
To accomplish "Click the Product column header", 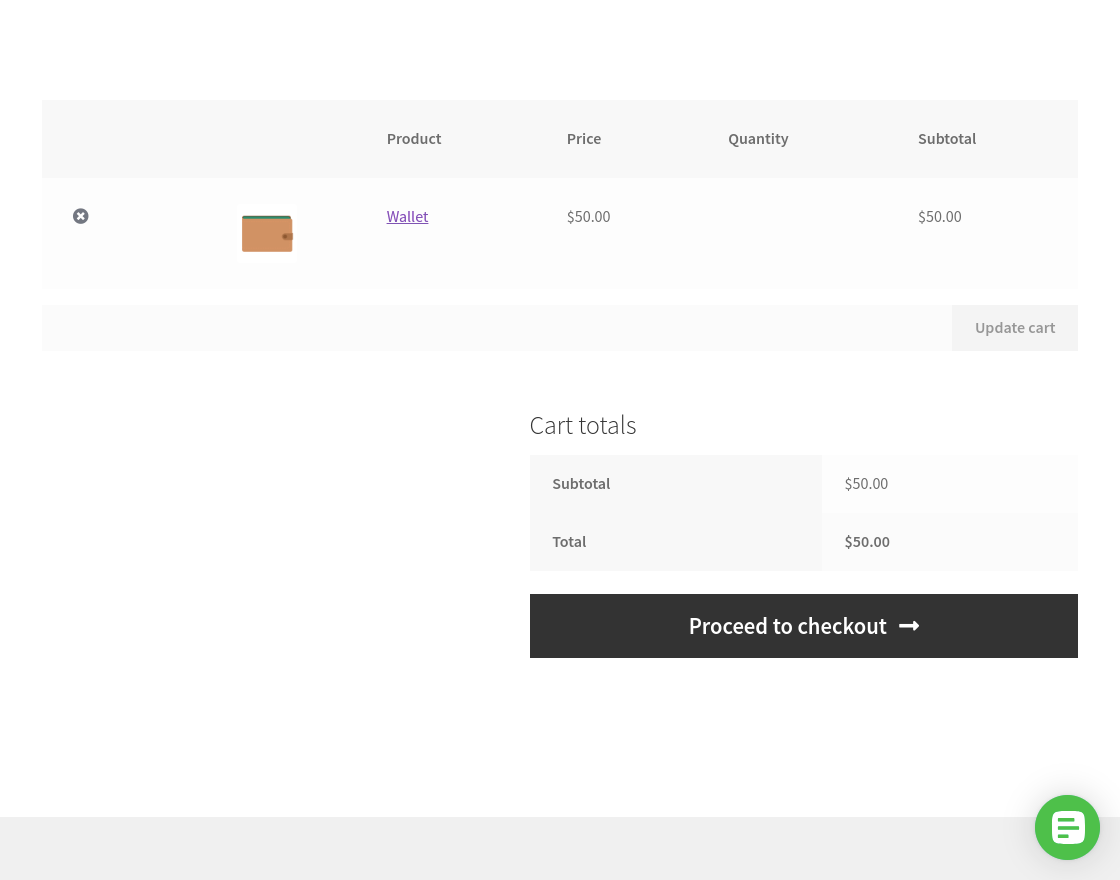I will (413, 138).
